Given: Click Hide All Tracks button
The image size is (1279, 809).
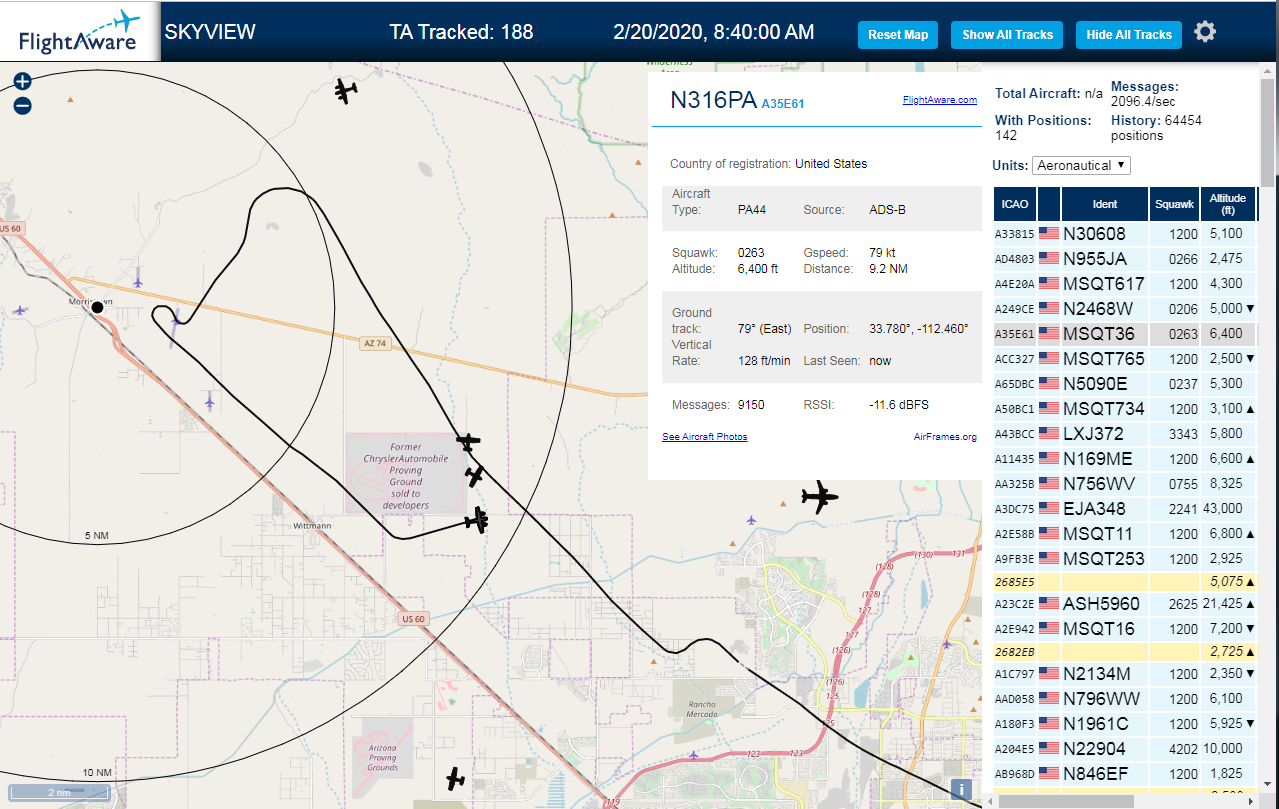Looking at the screenshot, I should (x=1129, y=35).
